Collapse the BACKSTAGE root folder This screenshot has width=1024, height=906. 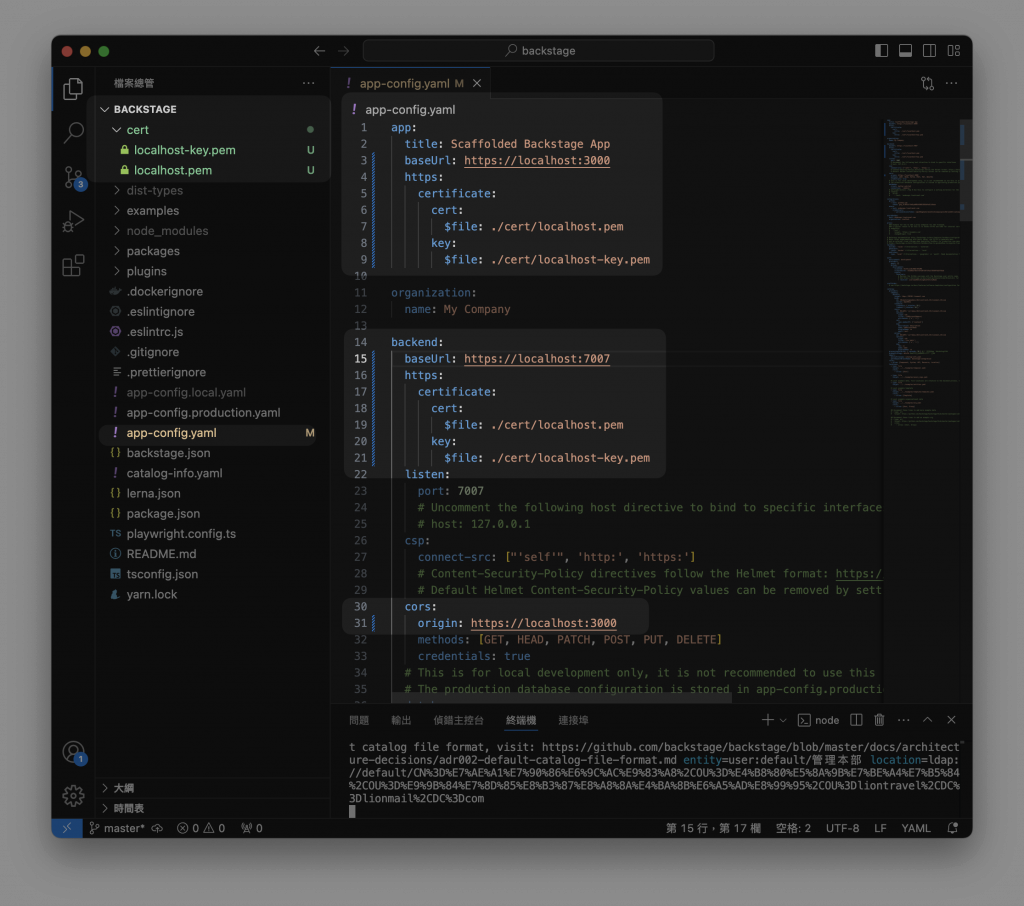[212, 109]
